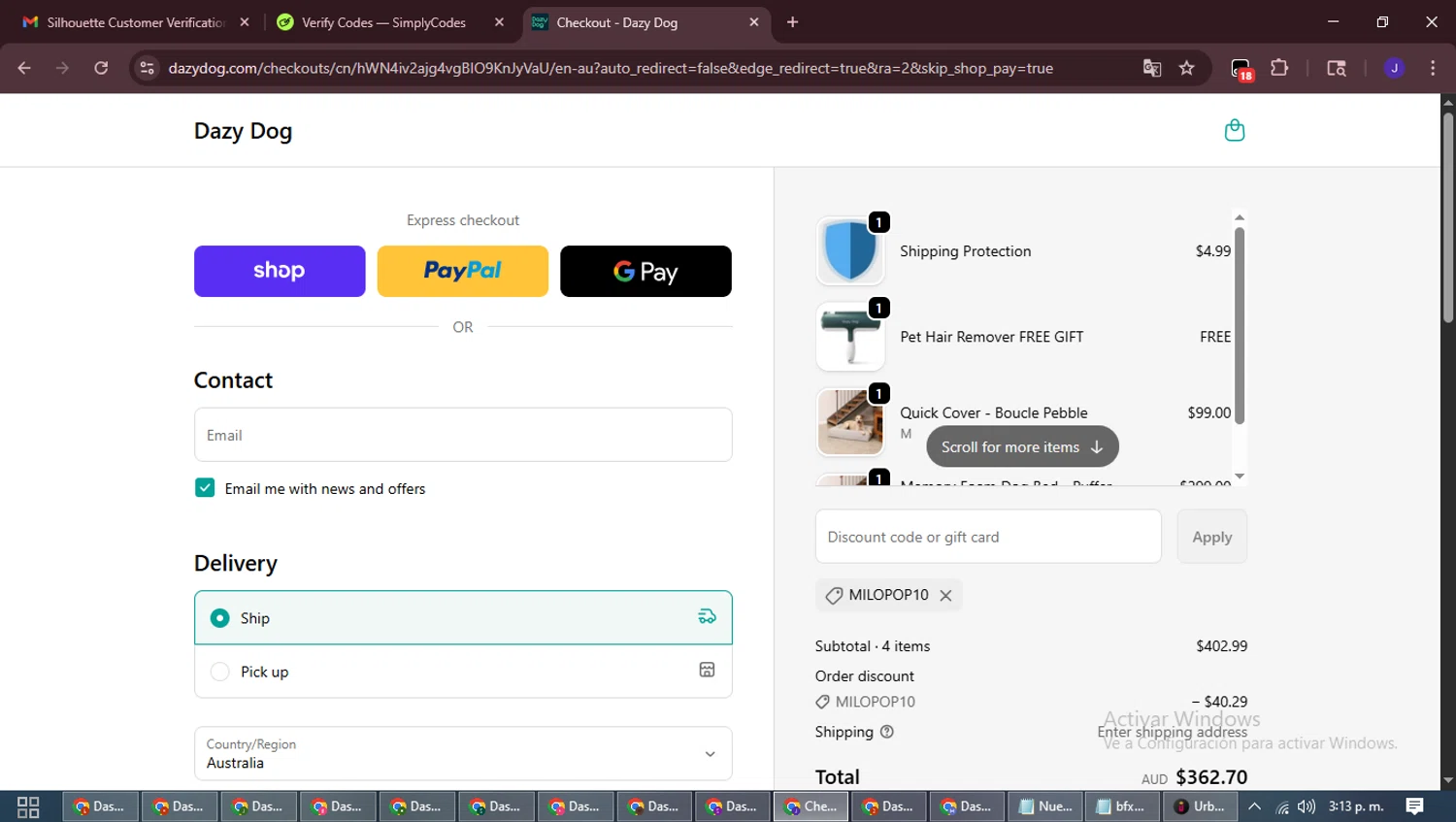Close the Checkout - Dazy Dog tab
Screen dimensions: 1456x822
click(754, 22)
